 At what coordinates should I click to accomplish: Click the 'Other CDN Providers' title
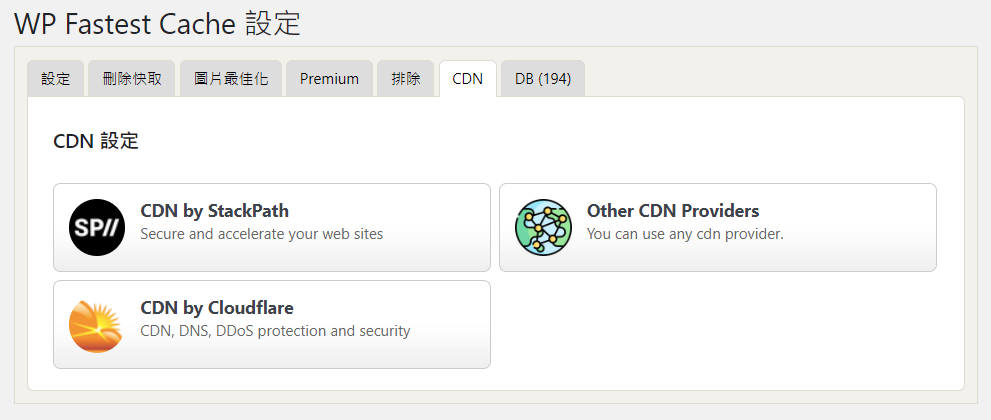673,210
